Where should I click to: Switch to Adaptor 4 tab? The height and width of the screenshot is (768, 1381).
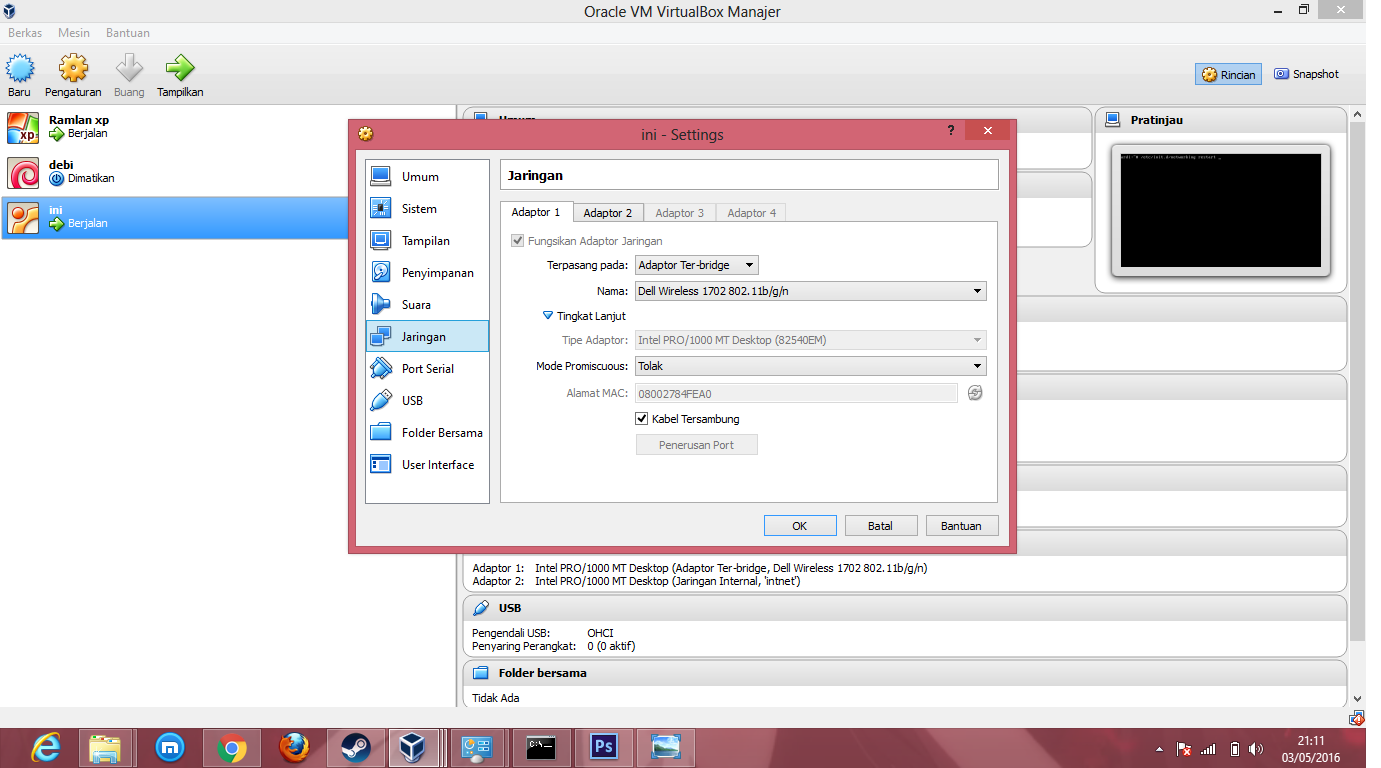pyautogui.click(x=752, y=213)
